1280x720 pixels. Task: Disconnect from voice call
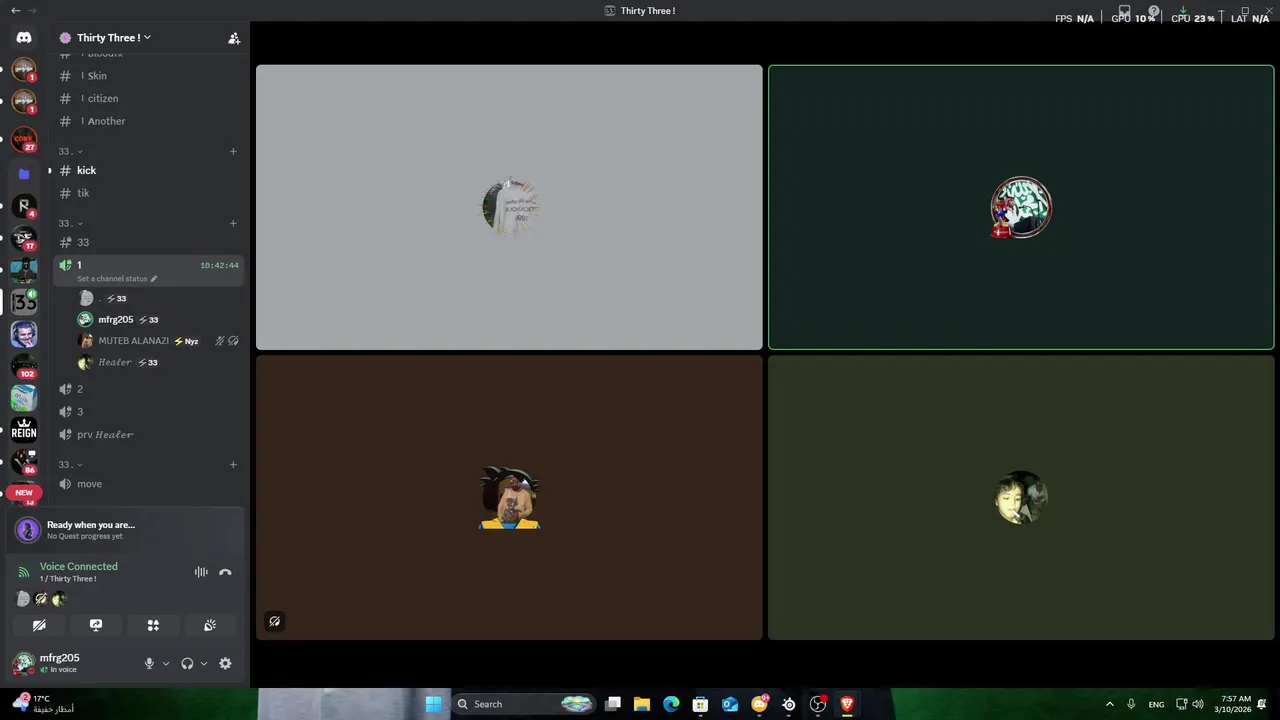click(225, 572)
